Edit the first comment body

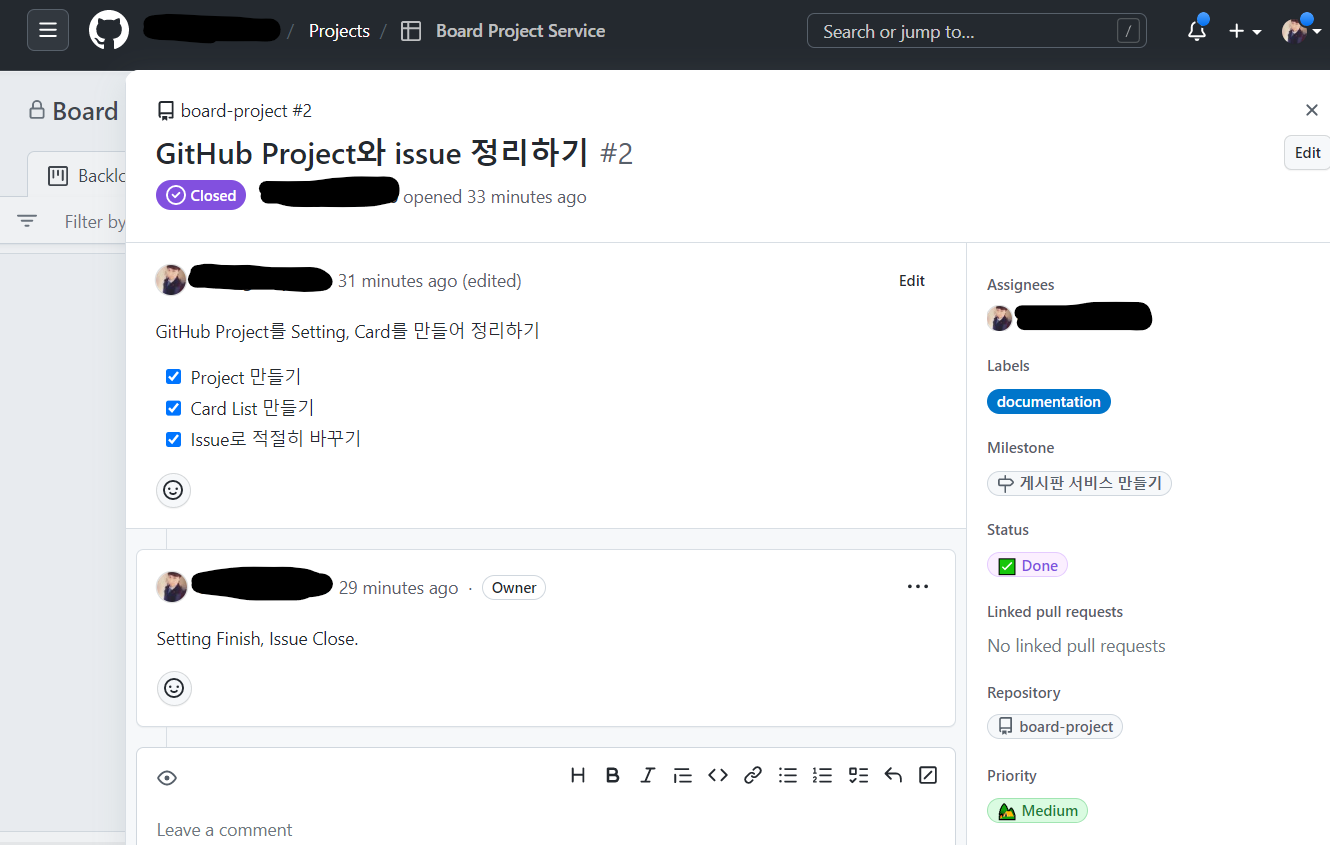911,281
